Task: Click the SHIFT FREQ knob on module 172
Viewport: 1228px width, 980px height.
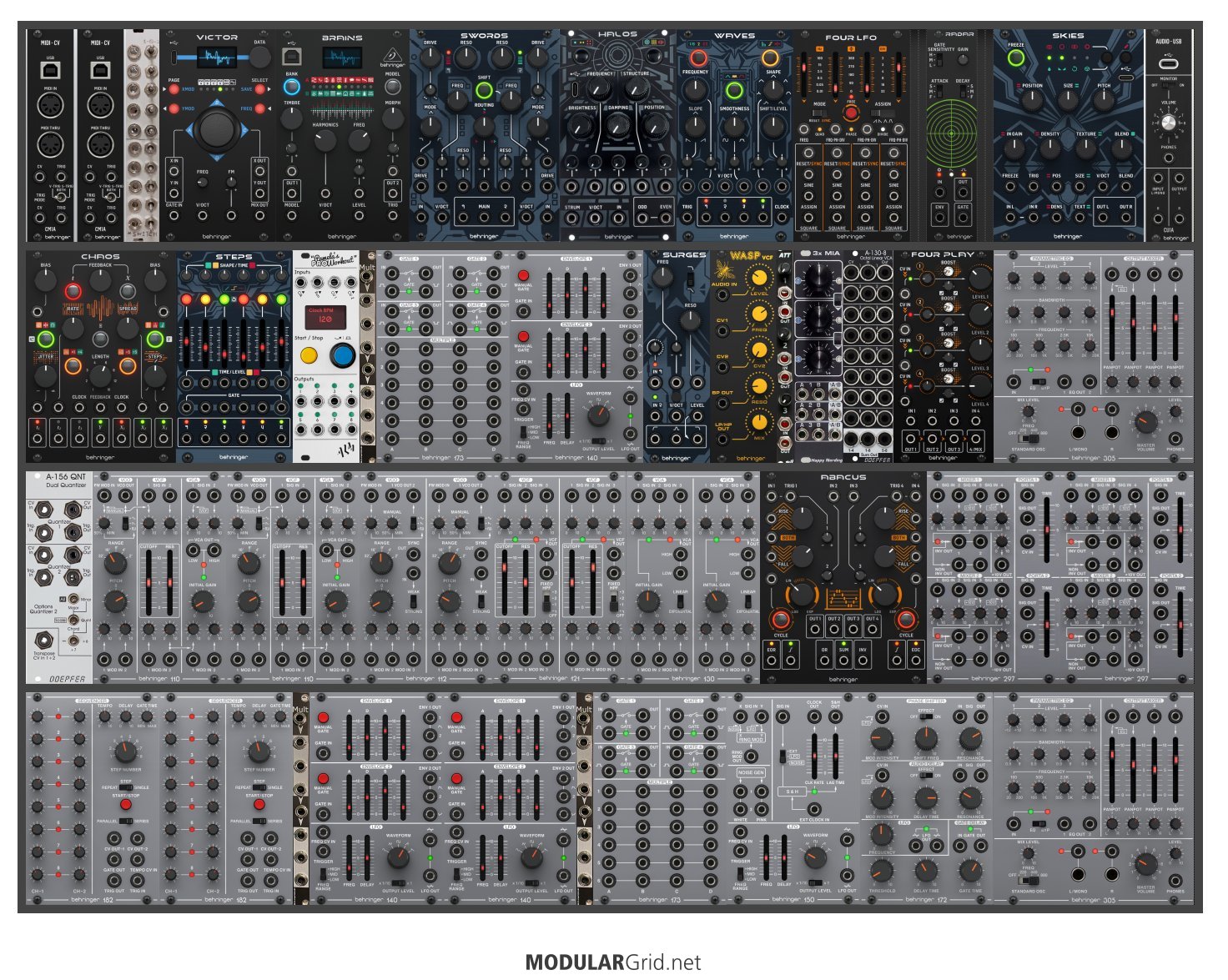Action: pyautogui.click(x=926, y=738)
